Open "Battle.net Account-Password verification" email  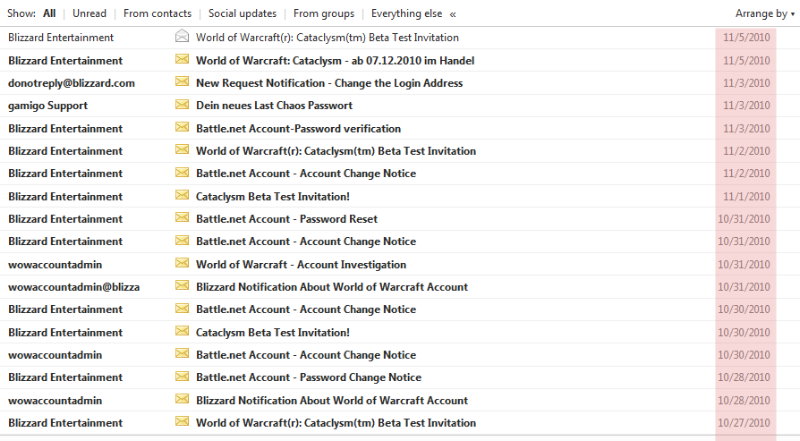pyautogui.click(x=298, y=129)
